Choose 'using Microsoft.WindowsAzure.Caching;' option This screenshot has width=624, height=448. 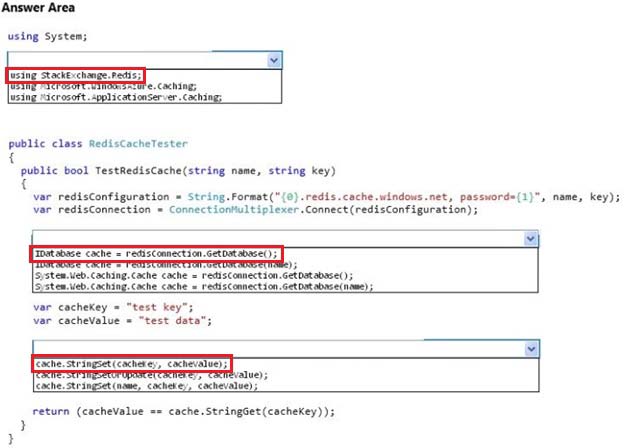click(103, 86)
